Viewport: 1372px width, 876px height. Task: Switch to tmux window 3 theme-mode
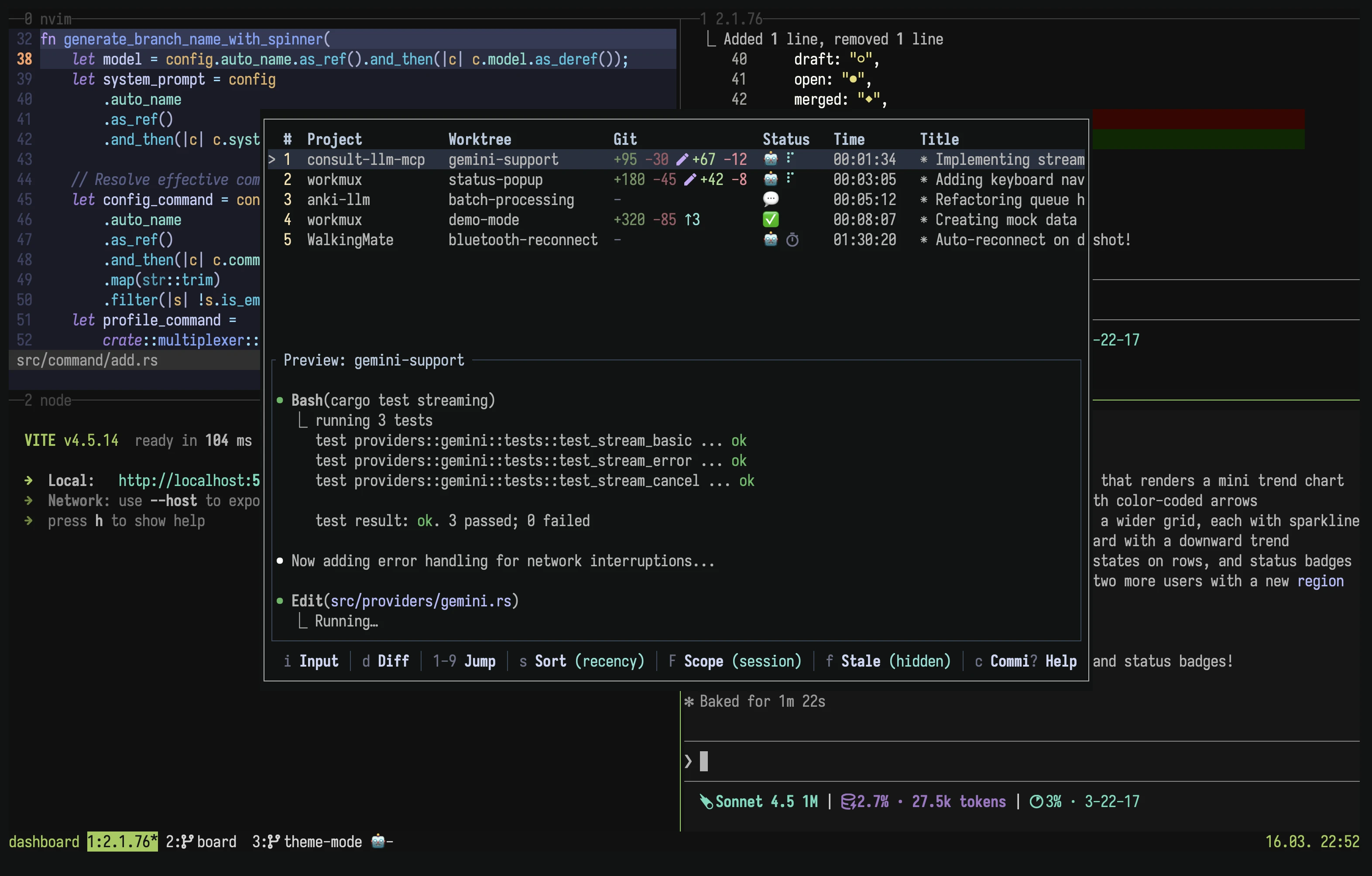[322, 841]
